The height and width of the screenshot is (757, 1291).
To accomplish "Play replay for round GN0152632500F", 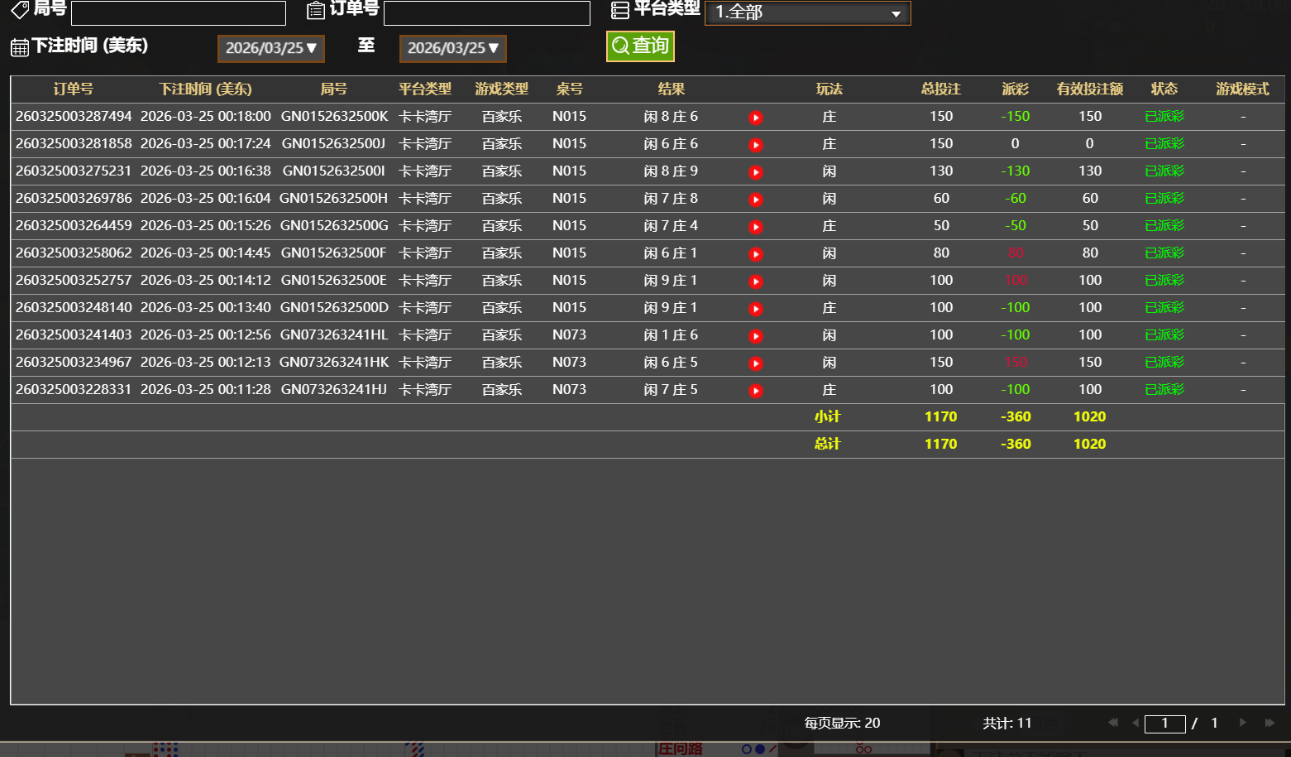I will point(756,254).
